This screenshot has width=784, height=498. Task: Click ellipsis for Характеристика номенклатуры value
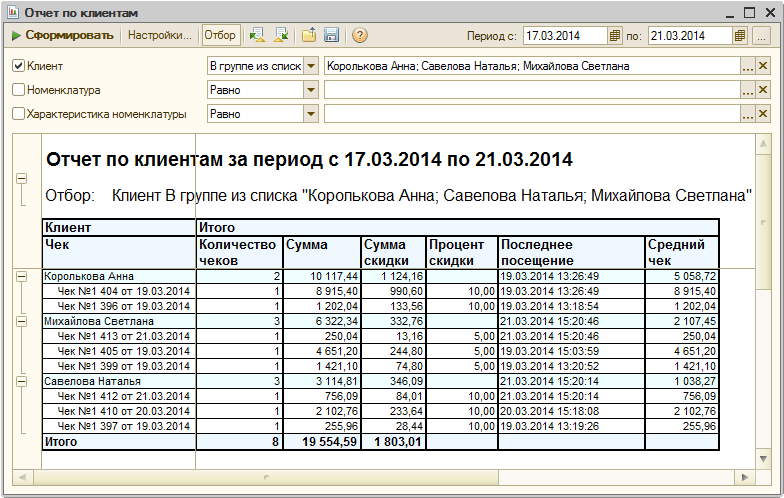coord(748,114)
